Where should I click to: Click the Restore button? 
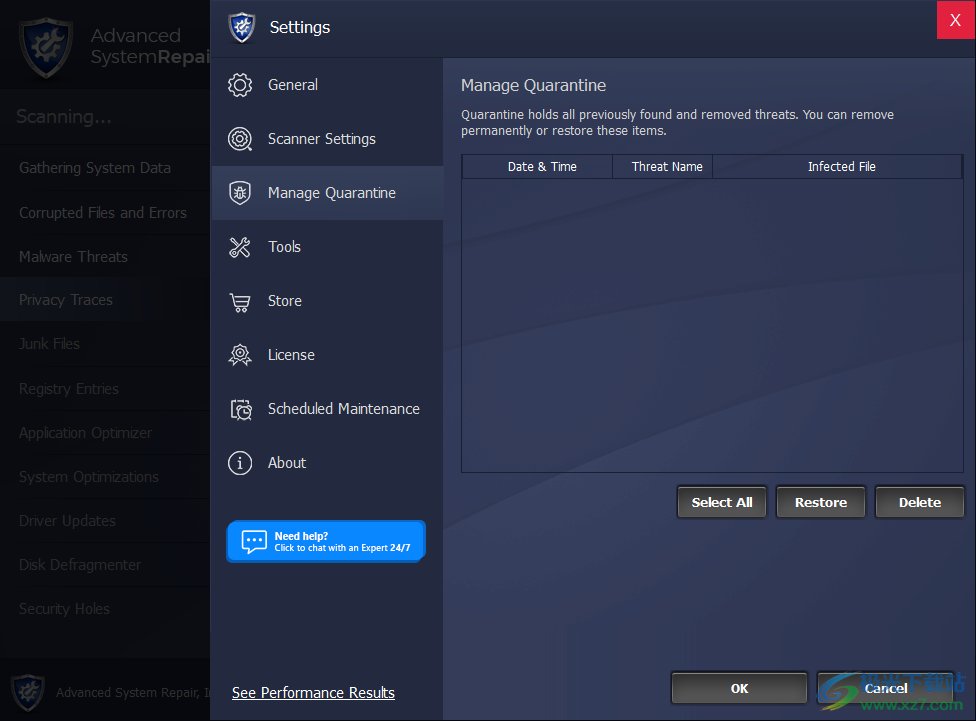click(821, 502)
